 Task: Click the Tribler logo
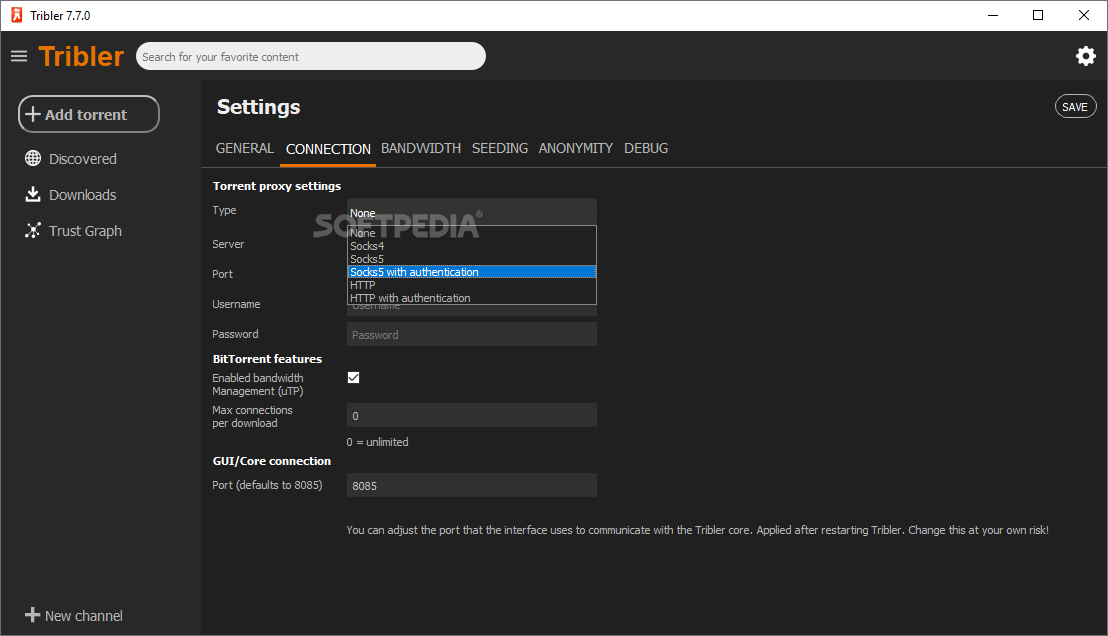pos(81,57)
